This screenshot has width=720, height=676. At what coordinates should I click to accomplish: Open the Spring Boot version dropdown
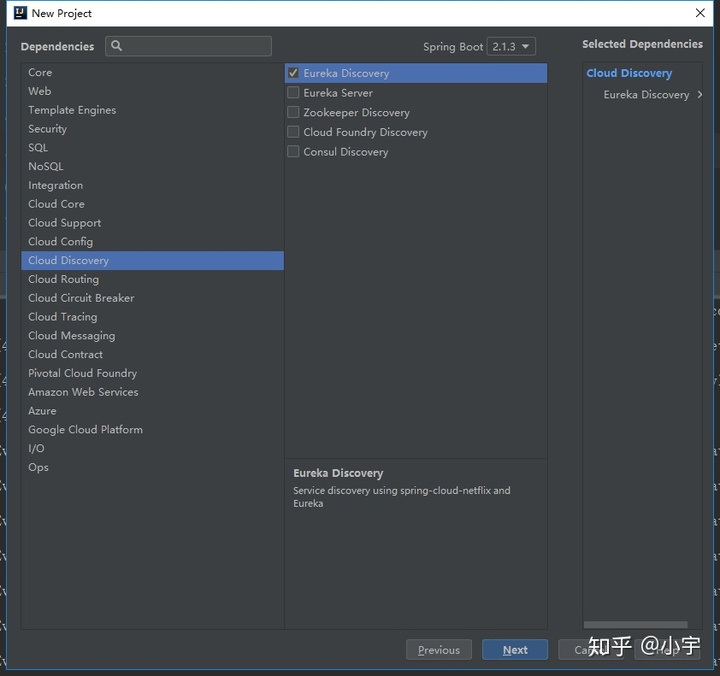point(511,46)
